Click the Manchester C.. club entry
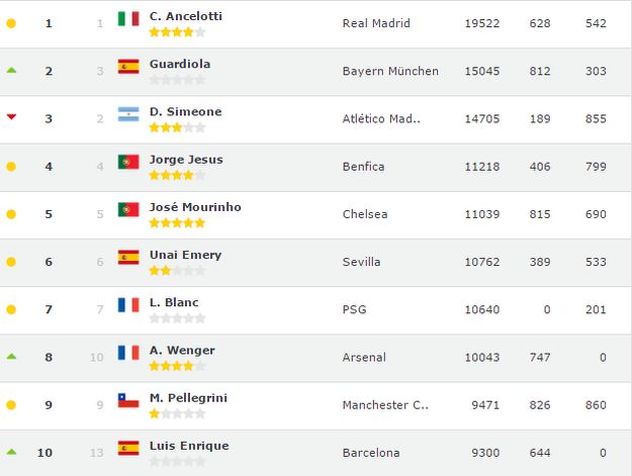The image size is (632, 476). coord(385,405)
